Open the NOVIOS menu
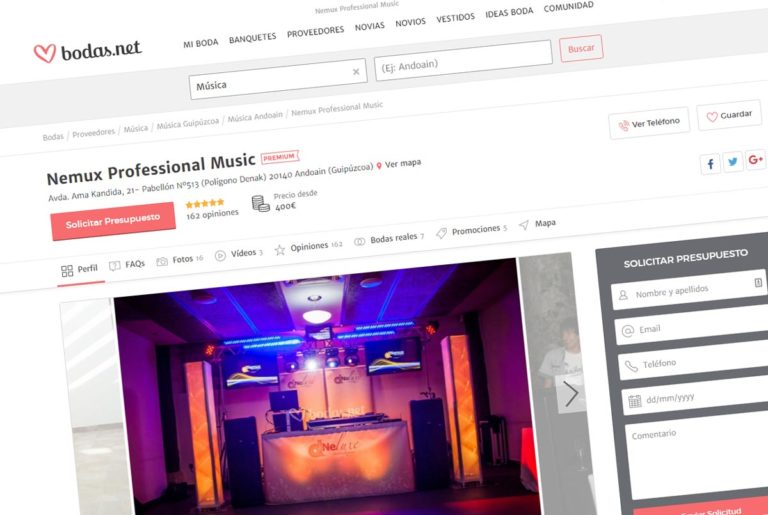The width and height of the screenshot is (768, 515). click(x=410, y=23)
